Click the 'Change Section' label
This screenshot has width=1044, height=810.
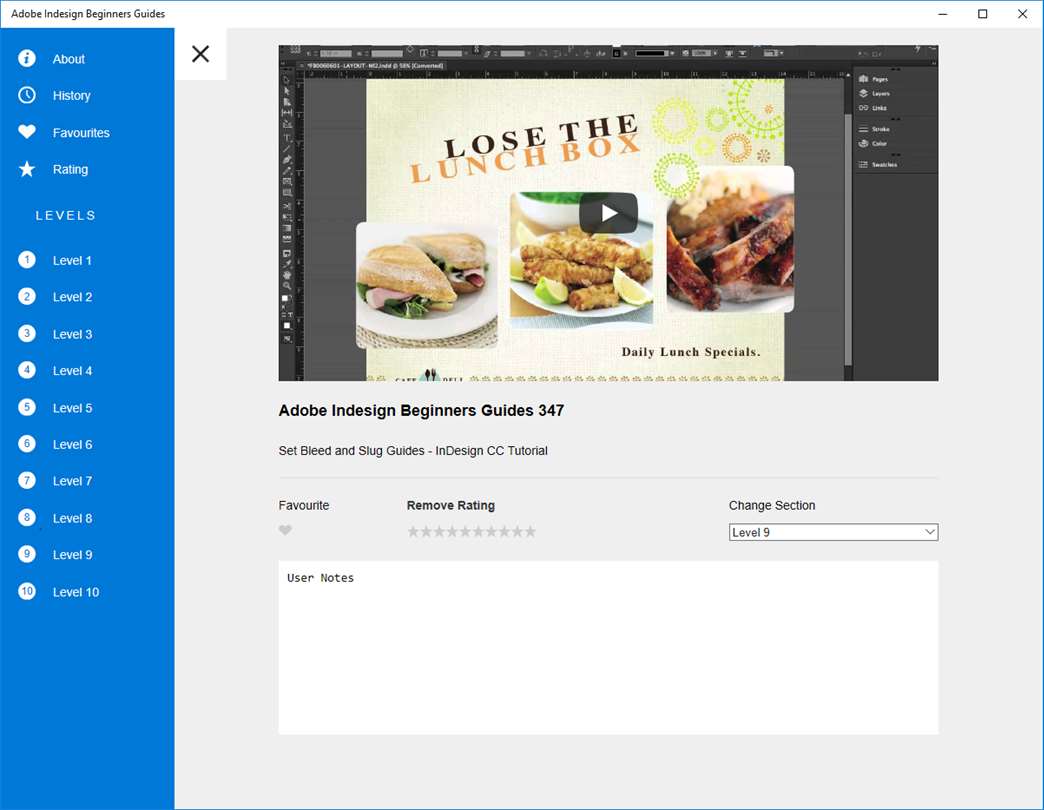(x=772, y=505)
